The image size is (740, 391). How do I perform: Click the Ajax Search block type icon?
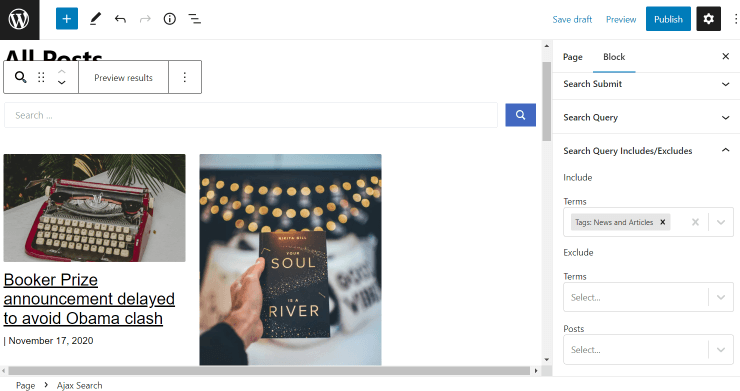(x=20, y=77)
